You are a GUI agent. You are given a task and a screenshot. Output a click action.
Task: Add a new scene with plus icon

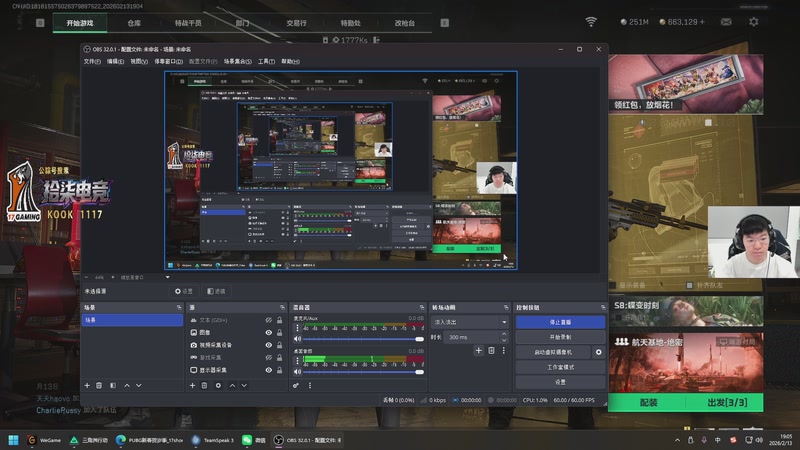(87, 385)
